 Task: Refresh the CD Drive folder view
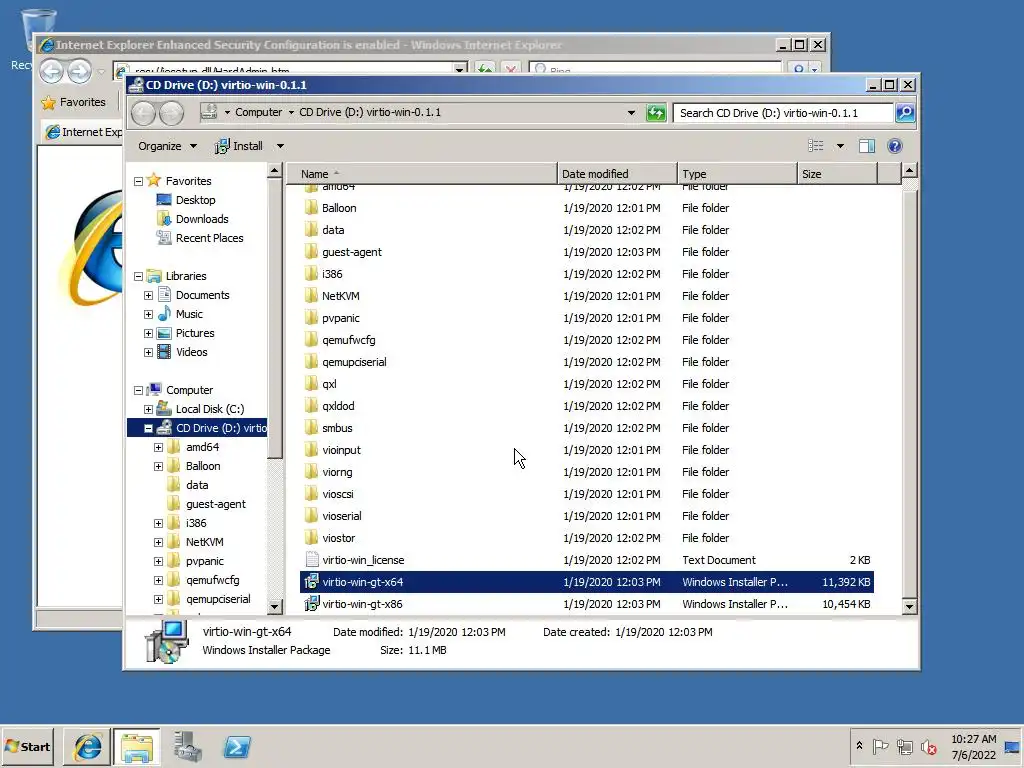656,113
